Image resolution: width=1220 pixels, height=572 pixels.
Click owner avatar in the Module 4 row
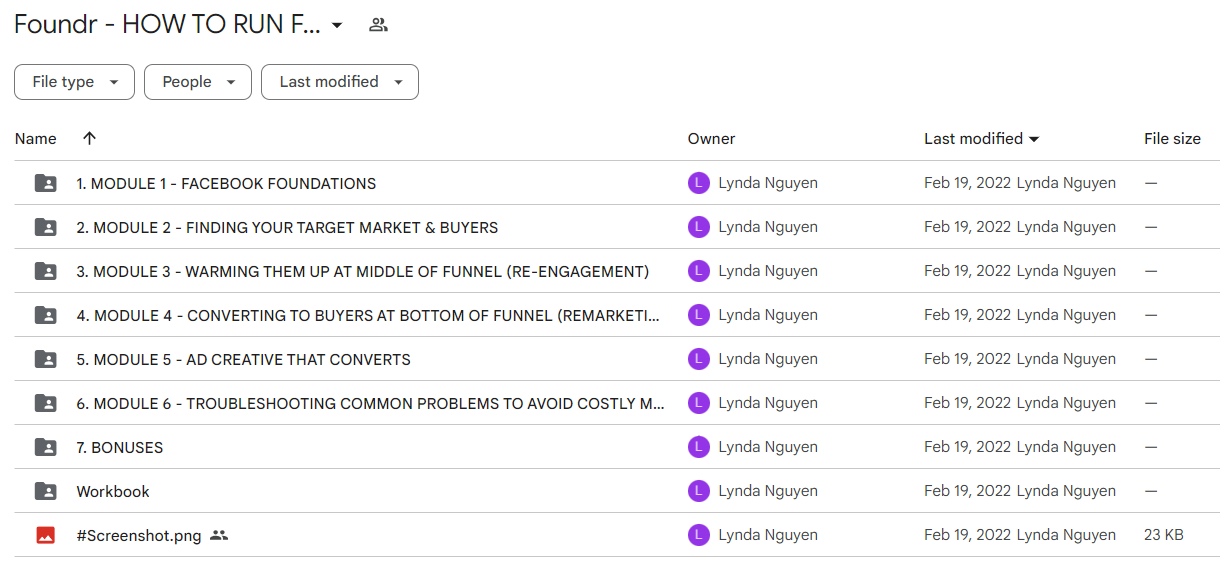pos(698,315)
